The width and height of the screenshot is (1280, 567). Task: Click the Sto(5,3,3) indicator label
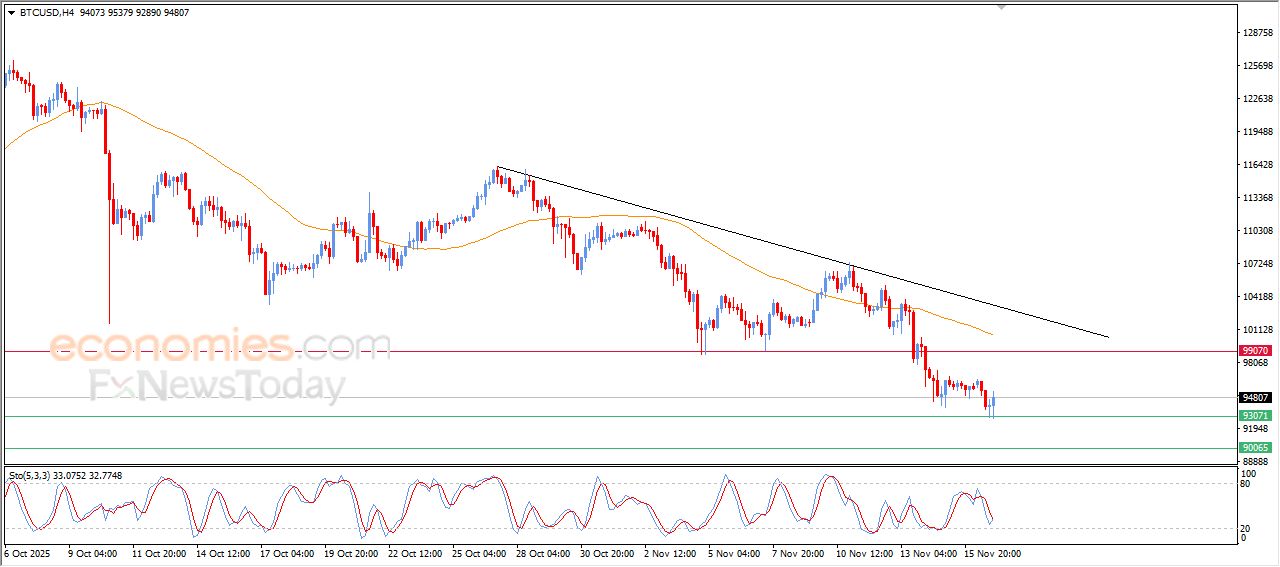(32, 477)
